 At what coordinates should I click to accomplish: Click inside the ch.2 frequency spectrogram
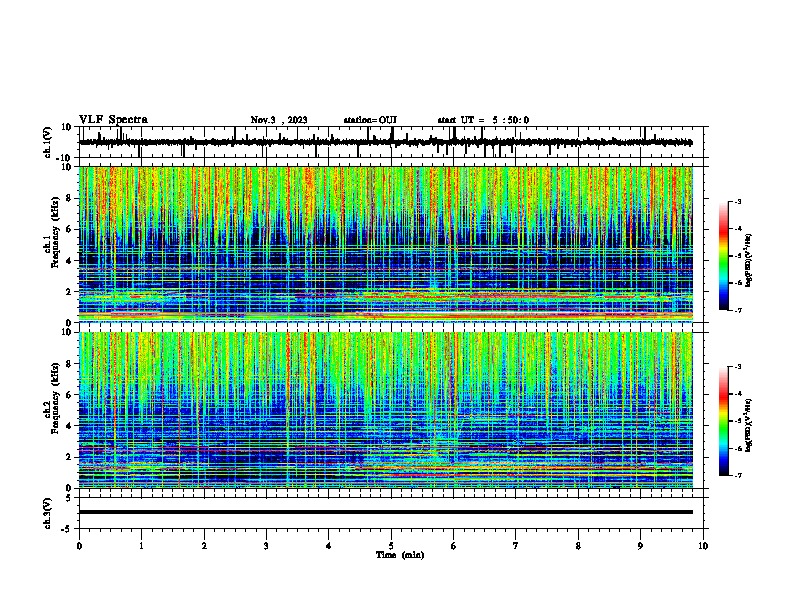[385, 410]
